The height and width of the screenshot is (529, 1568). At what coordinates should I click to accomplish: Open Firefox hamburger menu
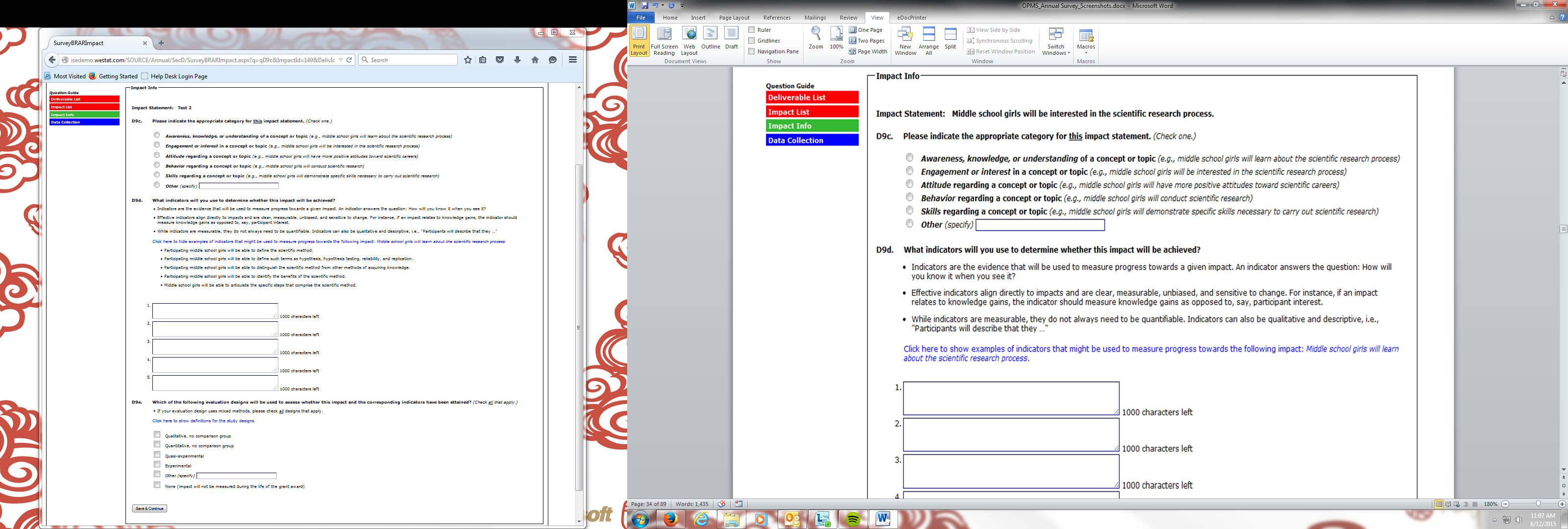572,60
